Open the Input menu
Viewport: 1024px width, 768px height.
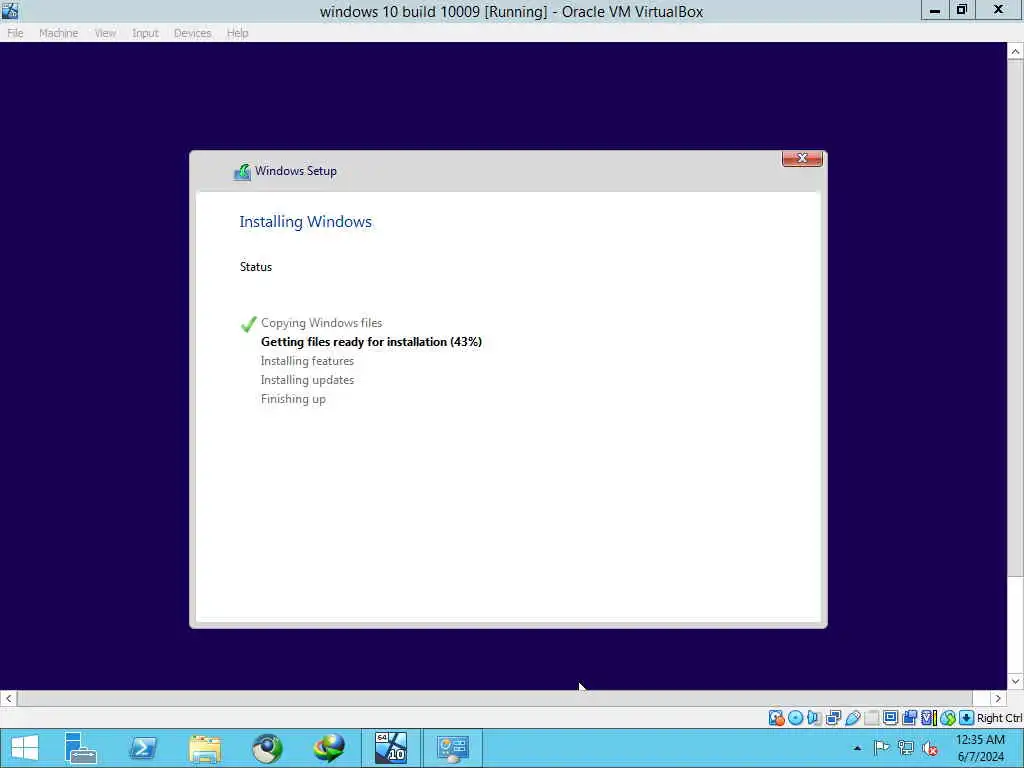point(145,33)
